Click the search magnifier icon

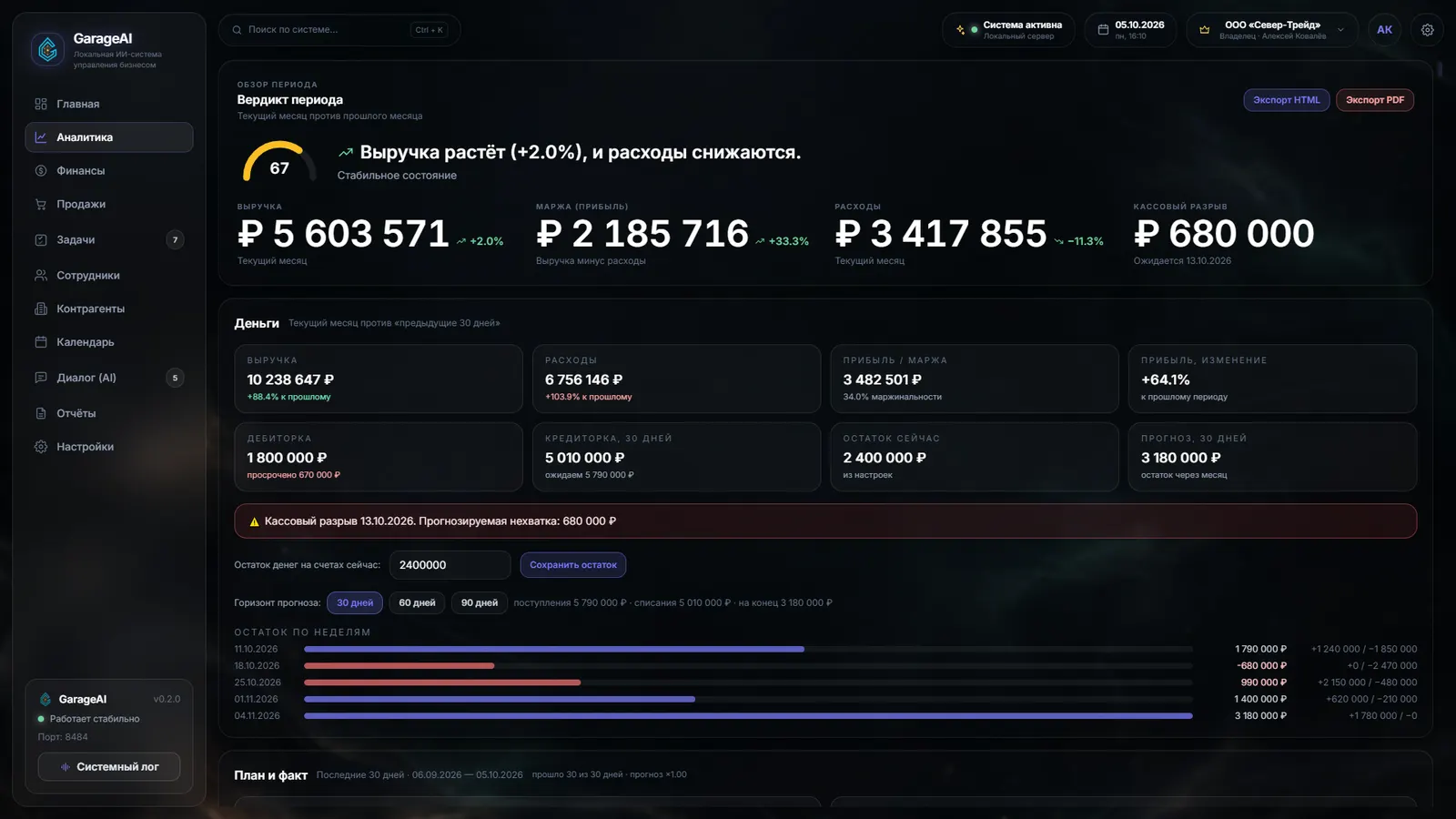[x=238, y=30]
